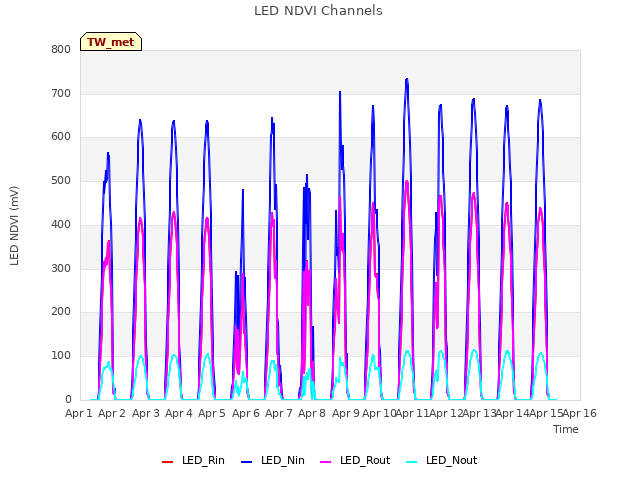This screenshot has height=480, width=640.
Task: Click the Apr 11 x-axis label
Action: 412,413
